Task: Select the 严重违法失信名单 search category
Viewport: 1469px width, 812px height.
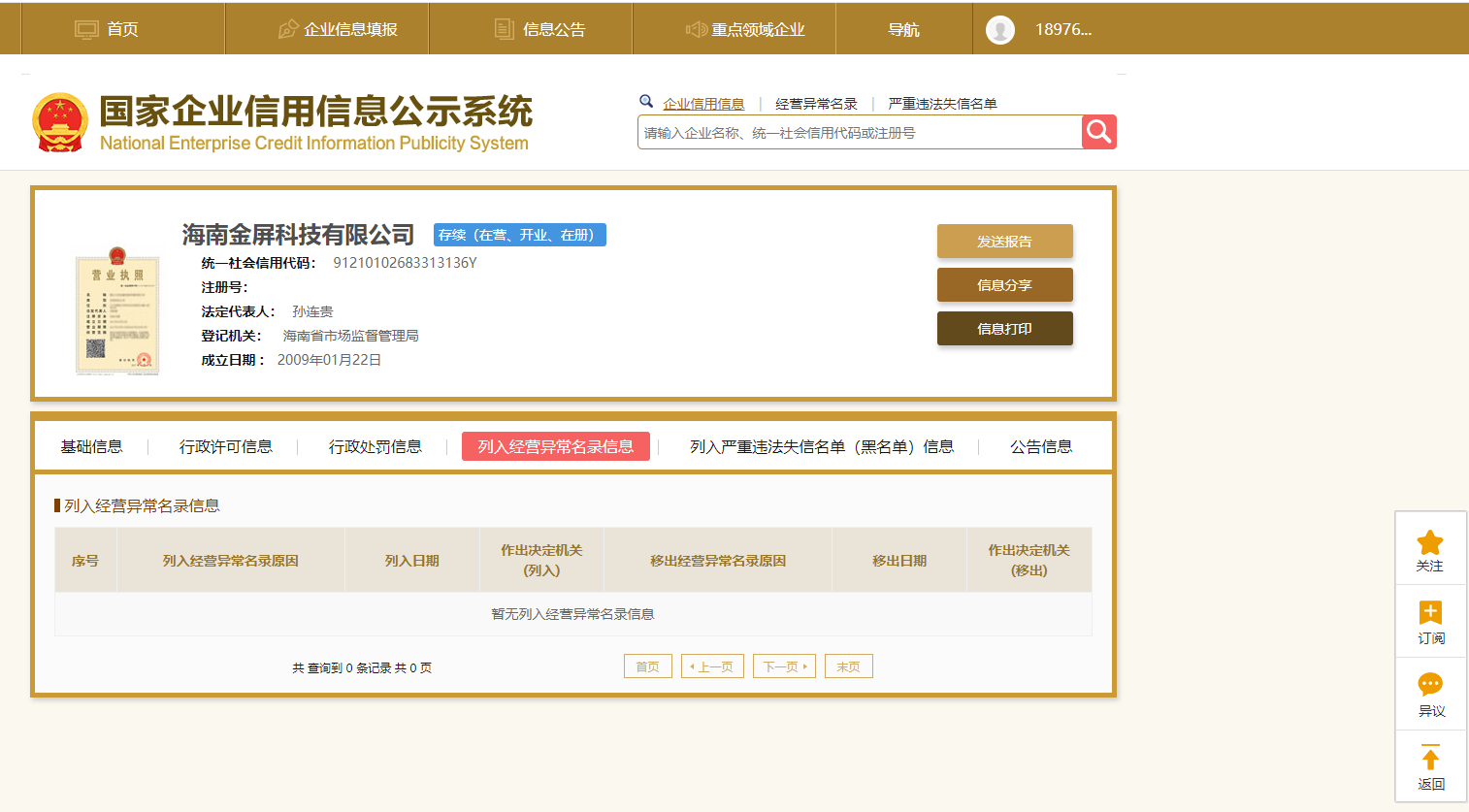Action: pyautogui.click(x=943, y=104)
